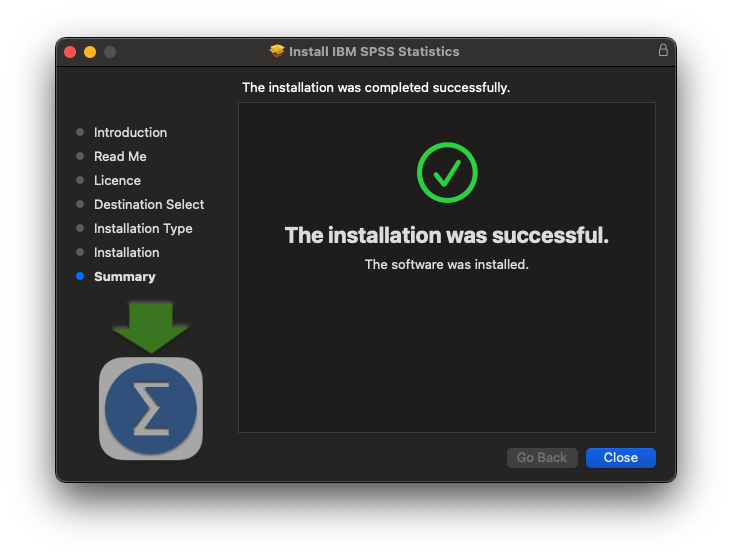Click 'The software was installed.' text
Screen dimensions: 732x556
point(447,264)
